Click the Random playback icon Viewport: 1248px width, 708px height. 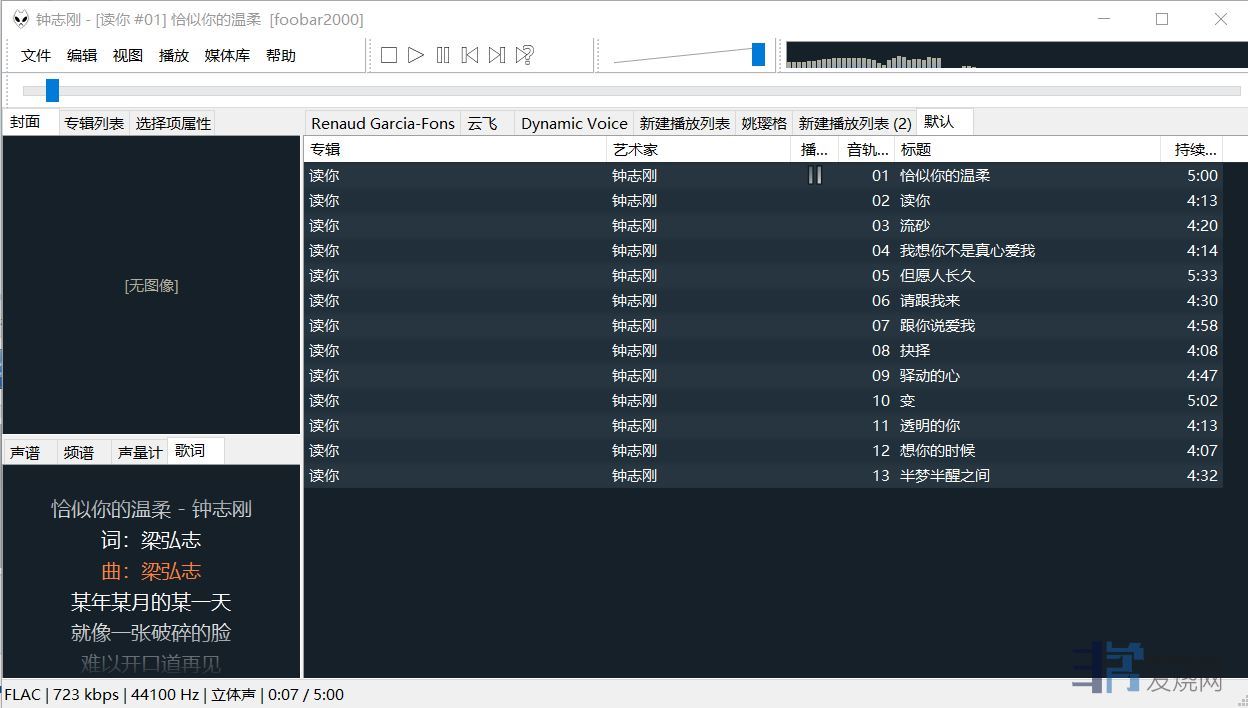[x=524, y=55]
